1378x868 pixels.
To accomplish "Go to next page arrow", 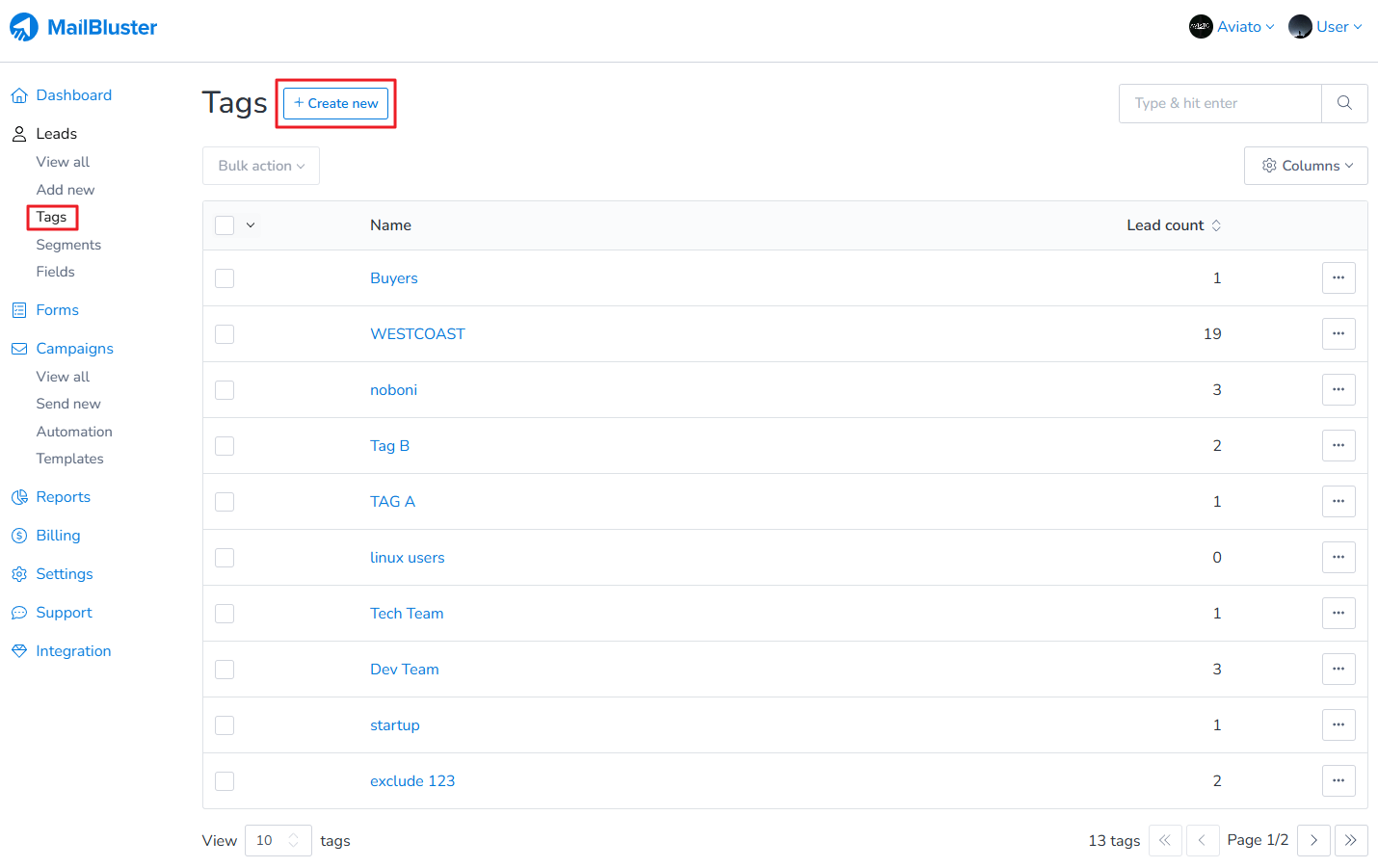I will click(x=1313, y=840).
